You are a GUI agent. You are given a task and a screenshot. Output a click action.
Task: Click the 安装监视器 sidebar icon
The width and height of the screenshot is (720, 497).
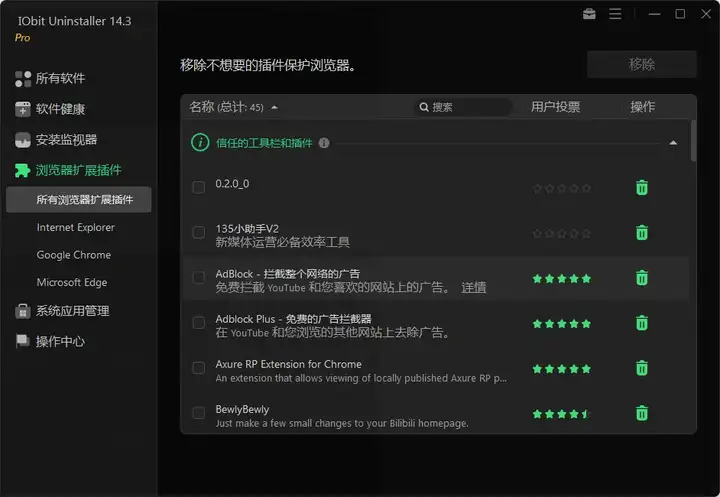point(23,140)
